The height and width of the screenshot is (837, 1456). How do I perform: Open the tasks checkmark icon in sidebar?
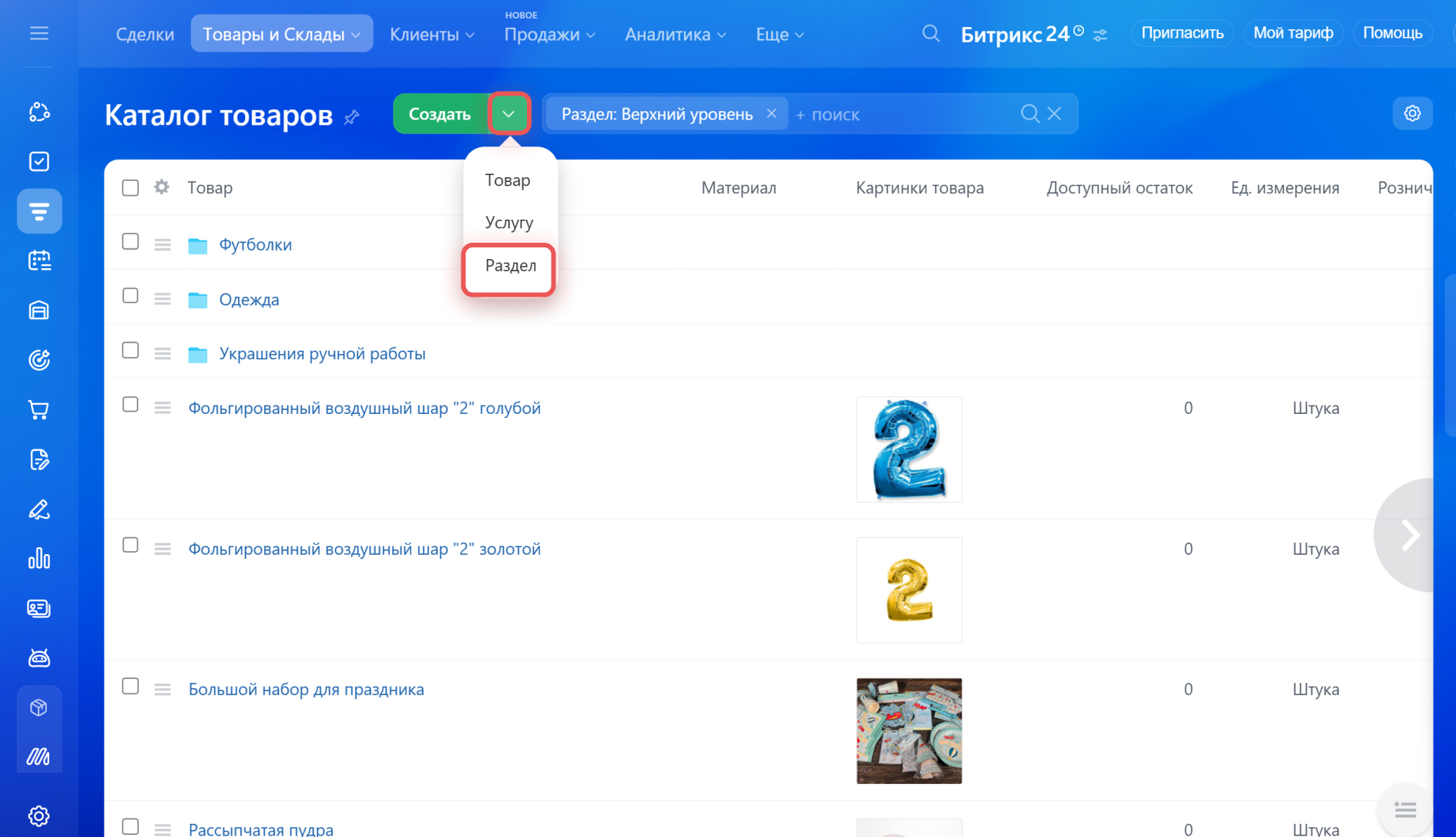pos(39,162)
